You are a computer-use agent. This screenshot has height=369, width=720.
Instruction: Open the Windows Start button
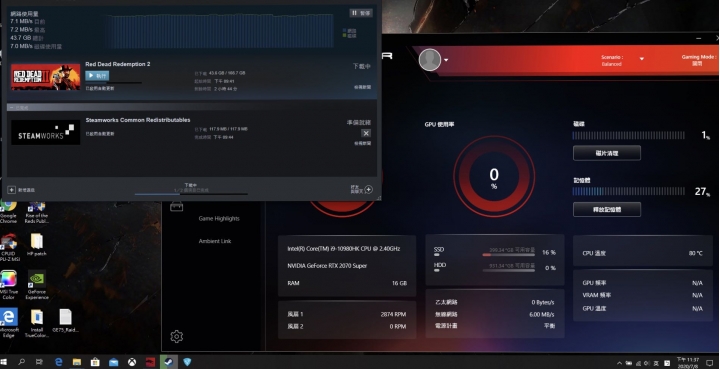[4, 362]
